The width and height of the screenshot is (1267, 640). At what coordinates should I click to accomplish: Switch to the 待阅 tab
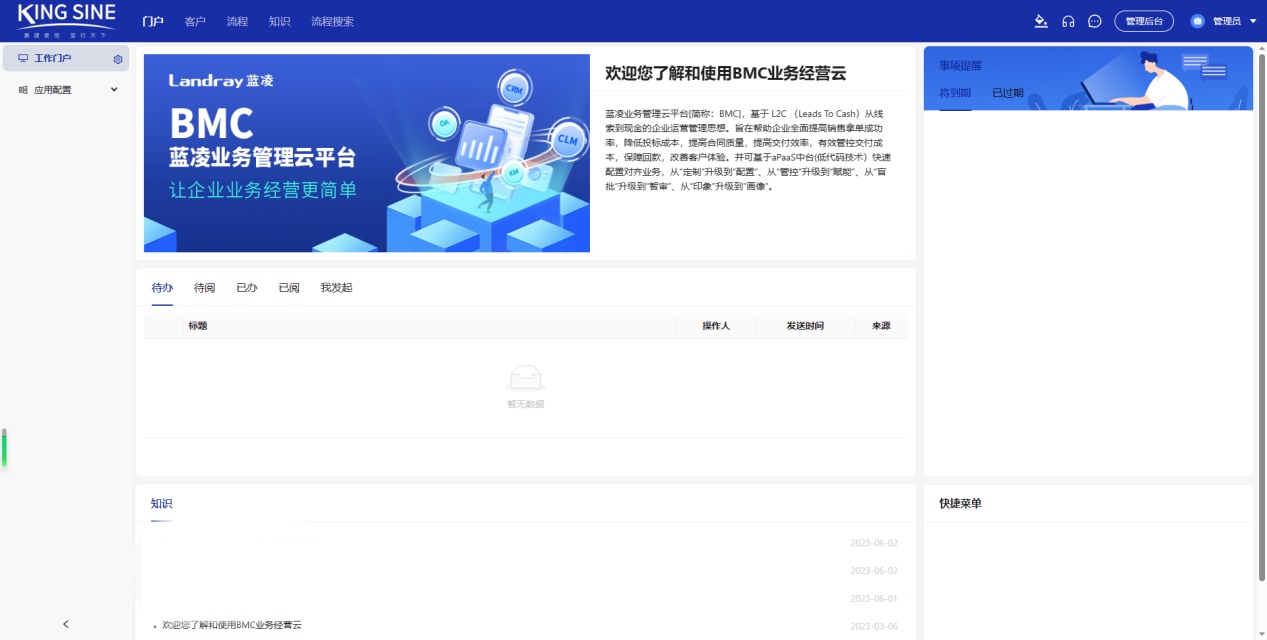(x=204, y=288)
